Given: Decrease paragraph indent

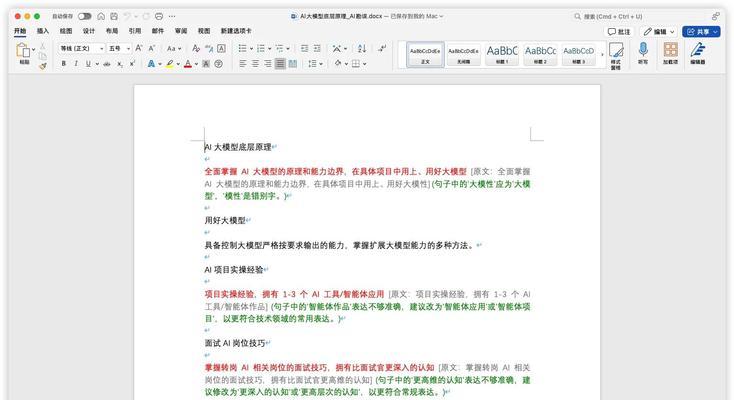Looking at the screenshot, I should 305,48.
